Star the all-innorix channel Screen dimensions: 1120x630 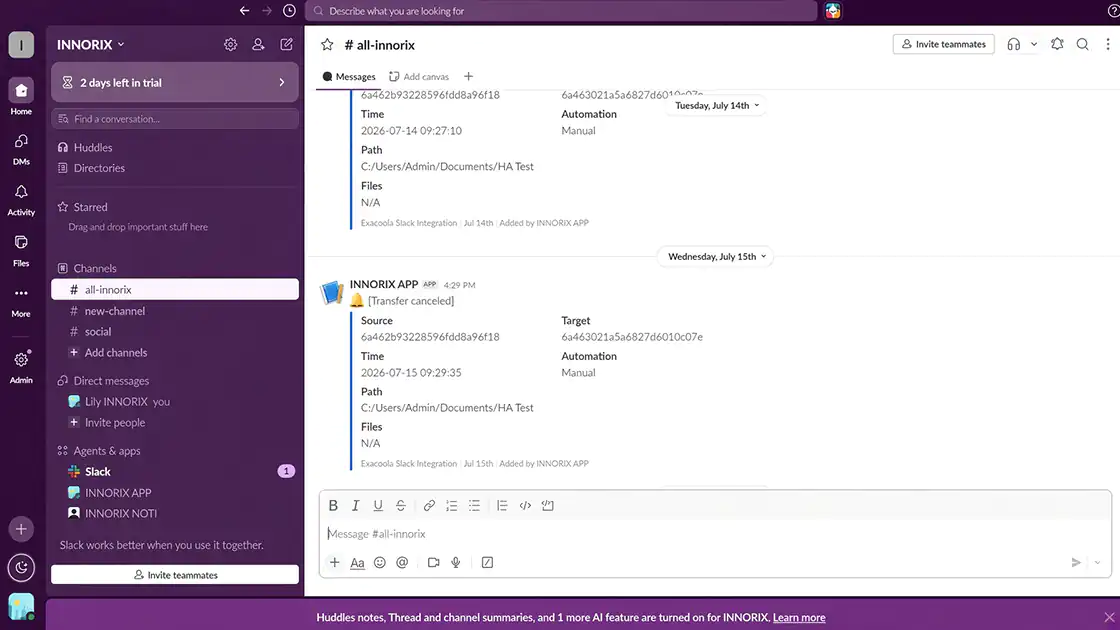tap(327, 44)
